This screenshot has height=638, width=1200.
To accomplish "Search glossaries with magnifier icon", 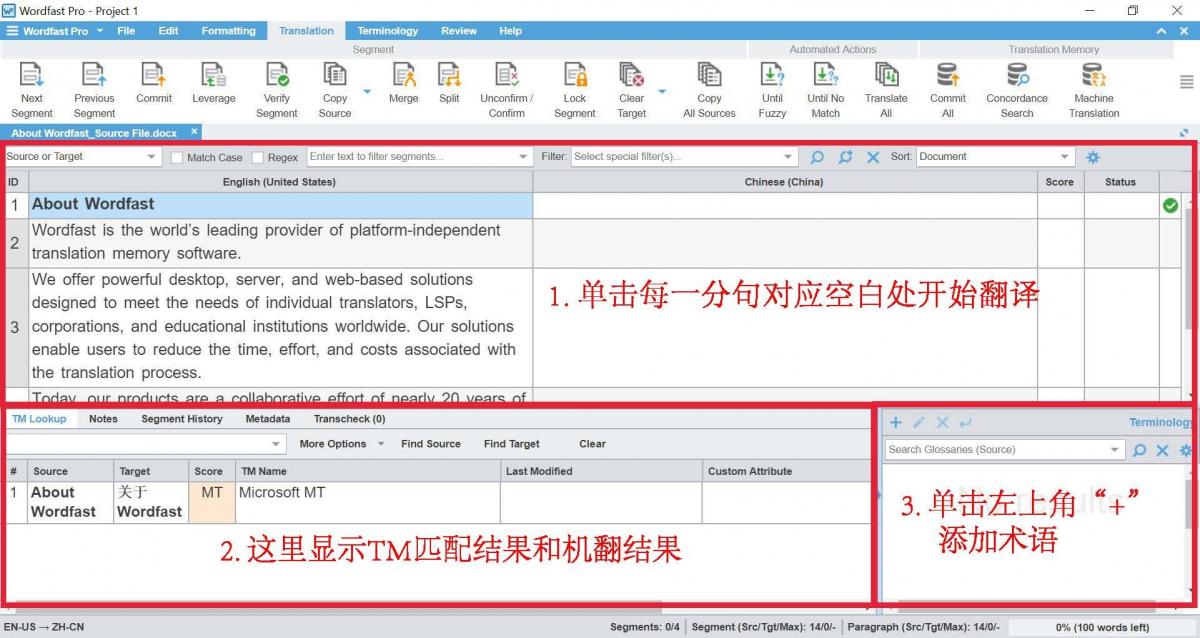I will click(x=1139, y=450).
